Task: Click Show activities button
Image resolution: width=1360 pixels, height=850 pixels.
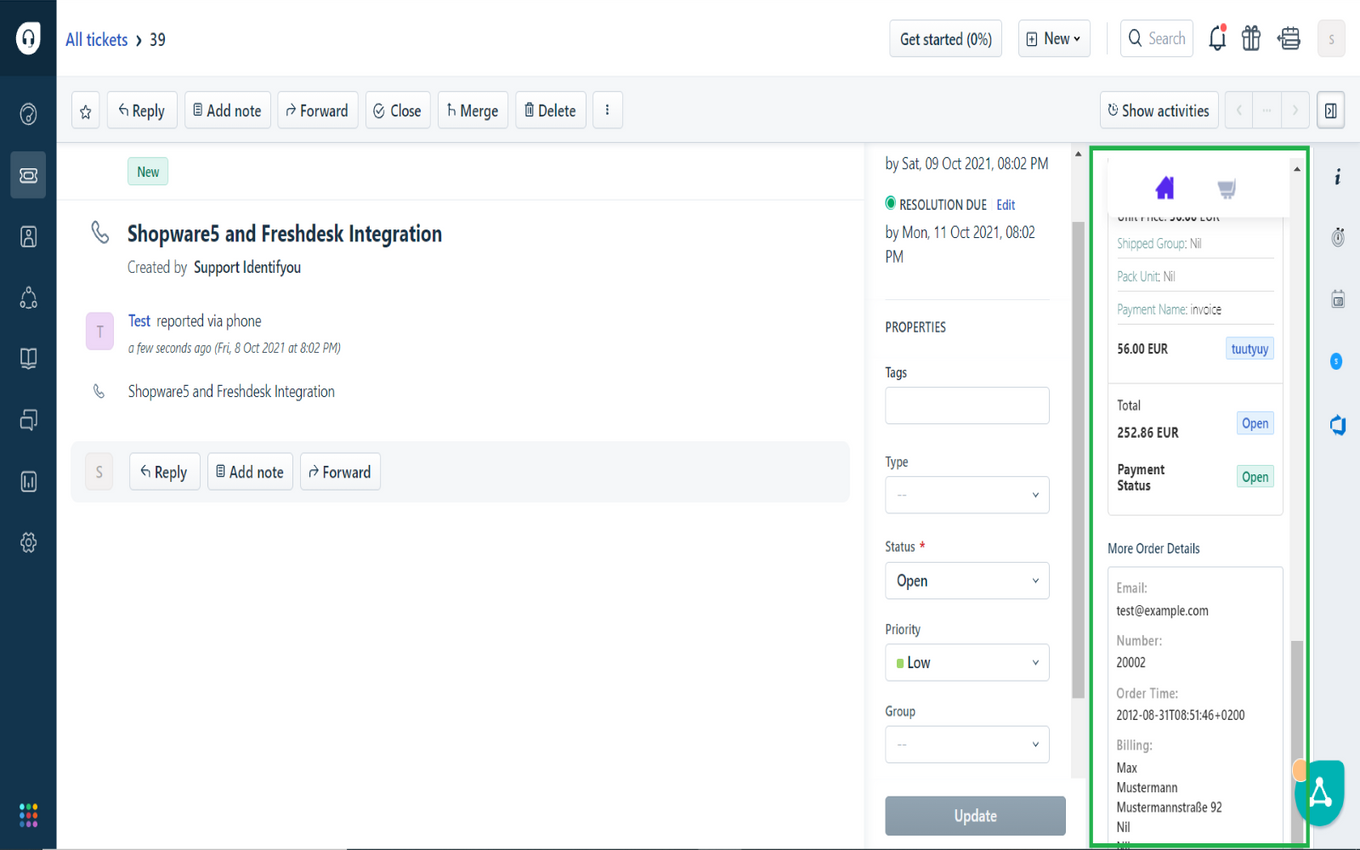Action: [x=1159, y=111]
